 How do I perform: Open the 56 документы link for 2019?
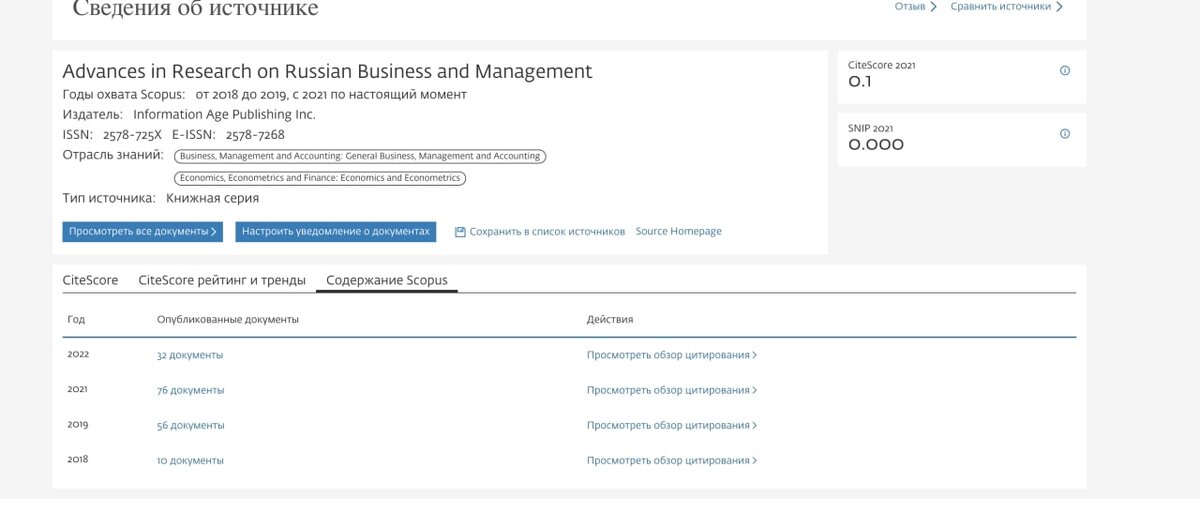click(190, 425)
